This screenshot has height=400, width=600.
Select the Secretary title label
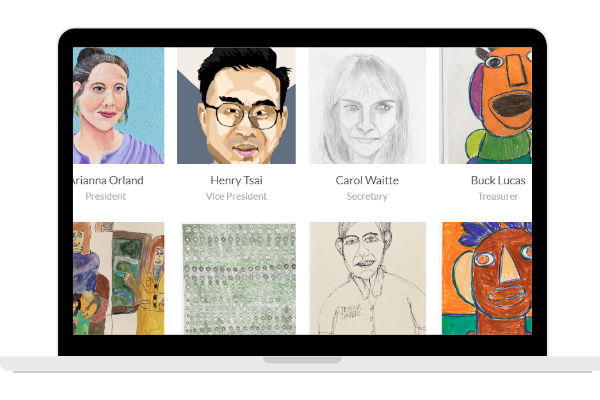click(x=367, y=196)
